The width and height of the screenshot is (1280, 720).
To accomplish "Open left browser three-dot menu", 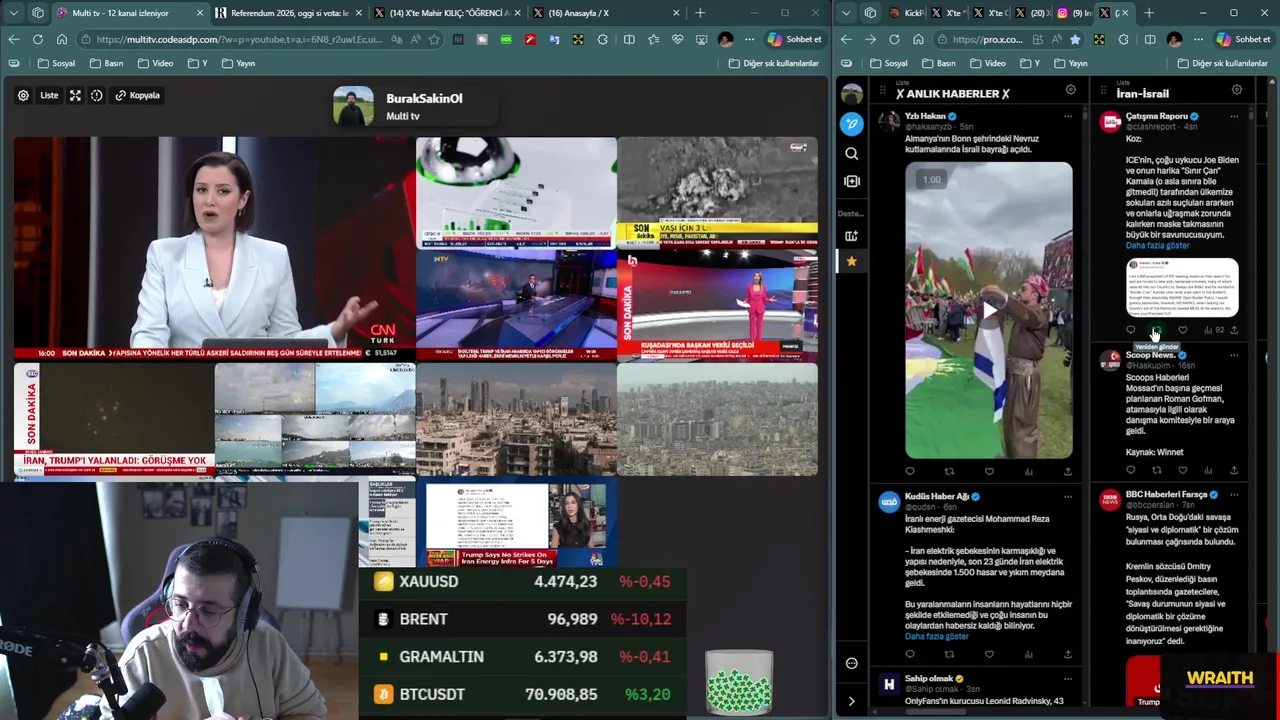I will [x=749, y=39].
